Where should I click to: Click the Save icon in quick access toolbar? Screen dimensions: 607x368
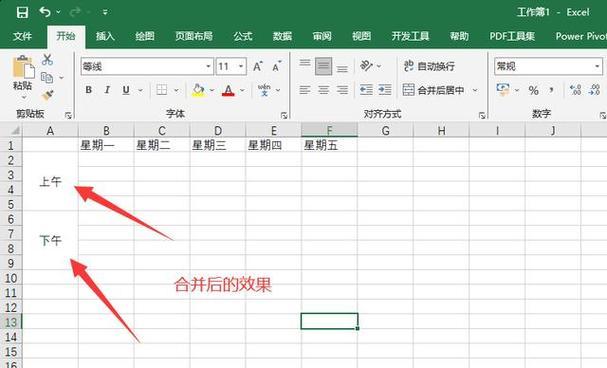22,12
